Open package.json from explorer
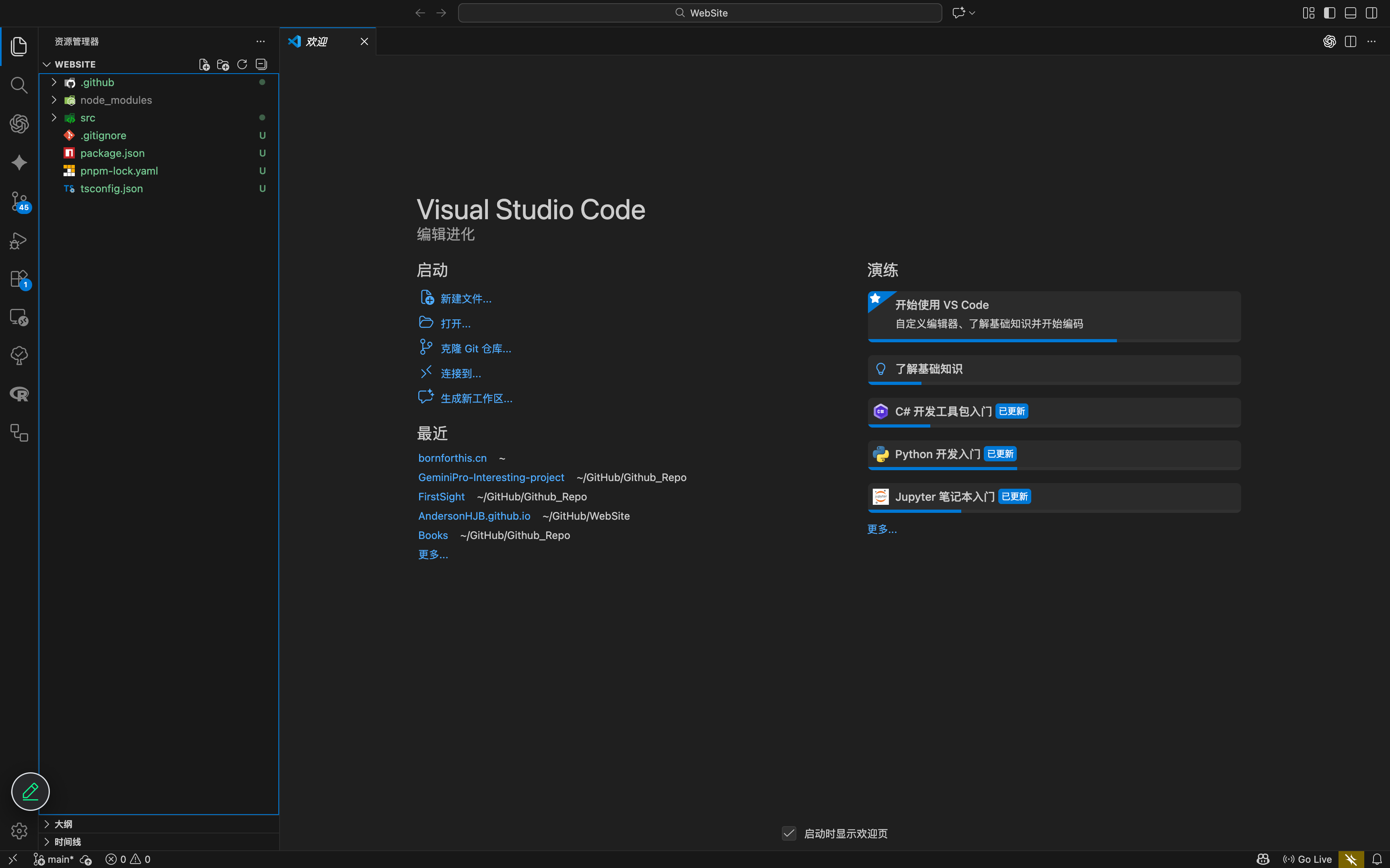 (x=159, y=153)
